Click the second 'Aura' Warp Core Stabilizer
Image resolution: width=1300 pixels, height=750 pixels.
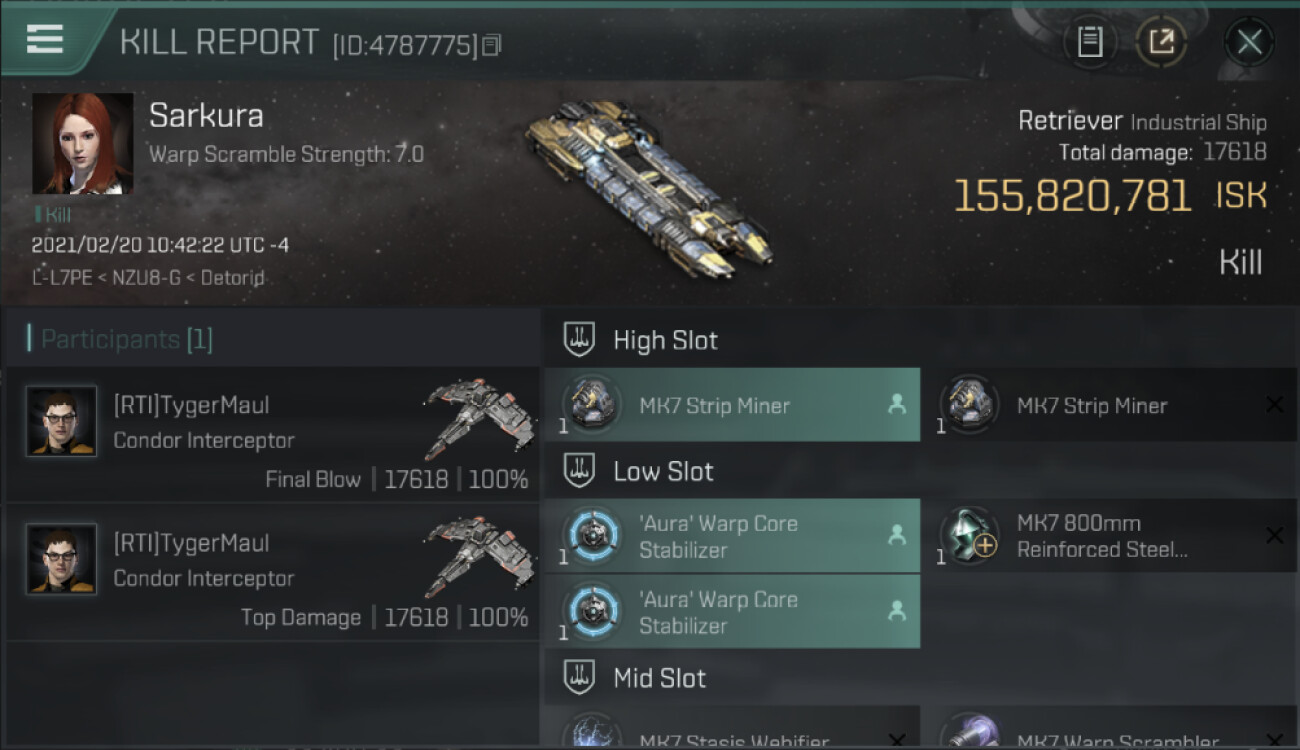pos(732,612)
